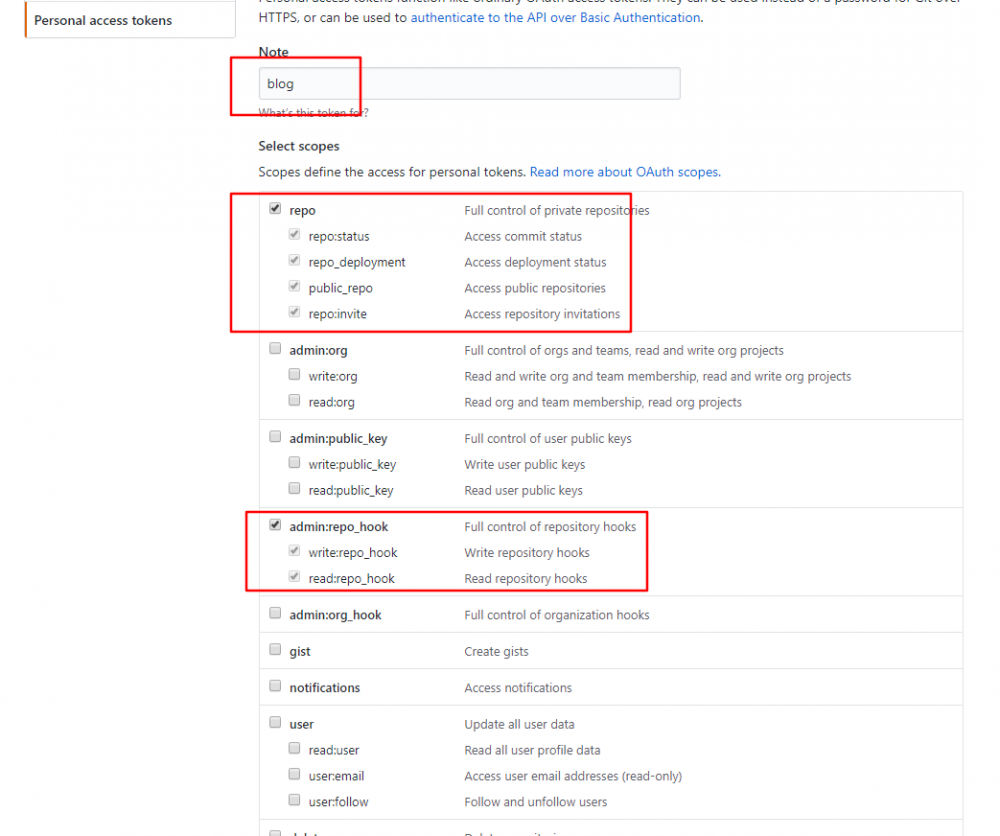The width and height of the screenshot is (1000, 836).
Task: Open the Read more about OAuth scopes link
Action: 624,171
